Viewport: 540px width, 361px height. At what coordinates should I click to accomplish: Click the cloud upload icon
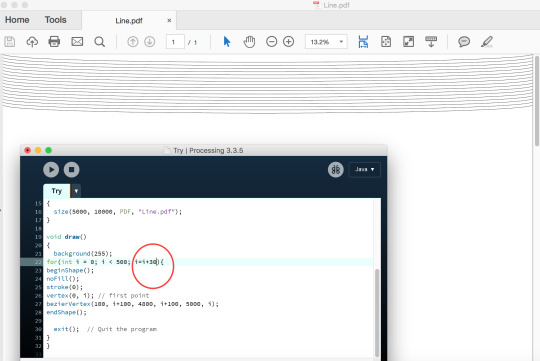[32, 42]
